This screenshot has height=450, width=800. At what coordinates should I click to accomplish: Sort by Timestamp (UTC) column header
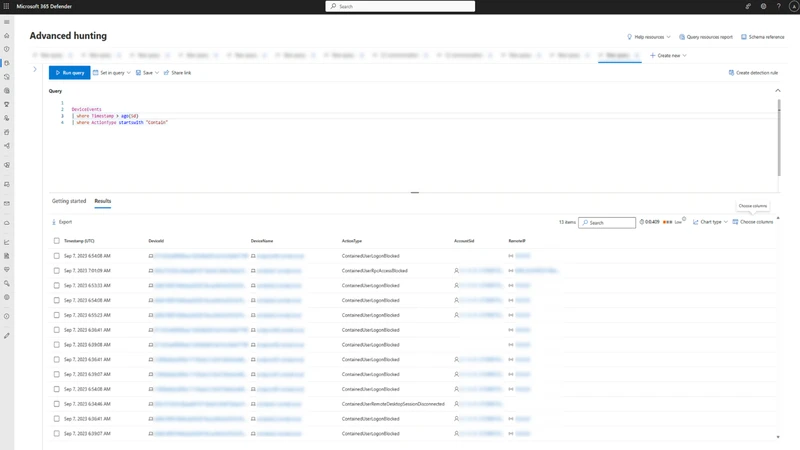tap(79, 241)
